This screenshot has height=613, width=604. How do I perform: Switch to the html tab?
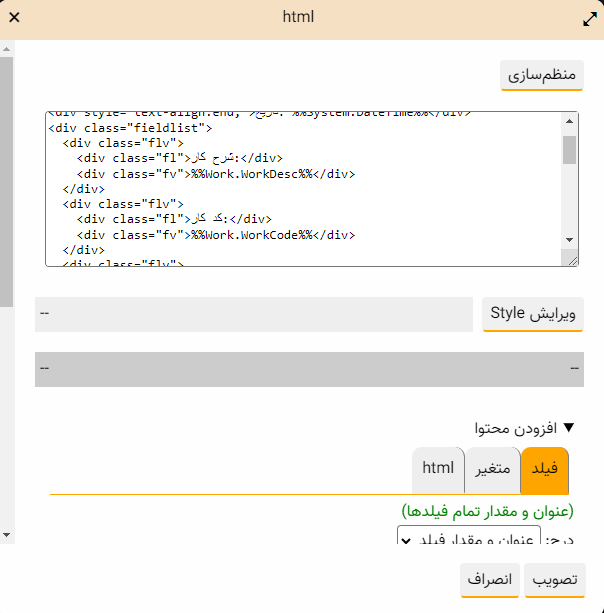(x=438, y=469)
